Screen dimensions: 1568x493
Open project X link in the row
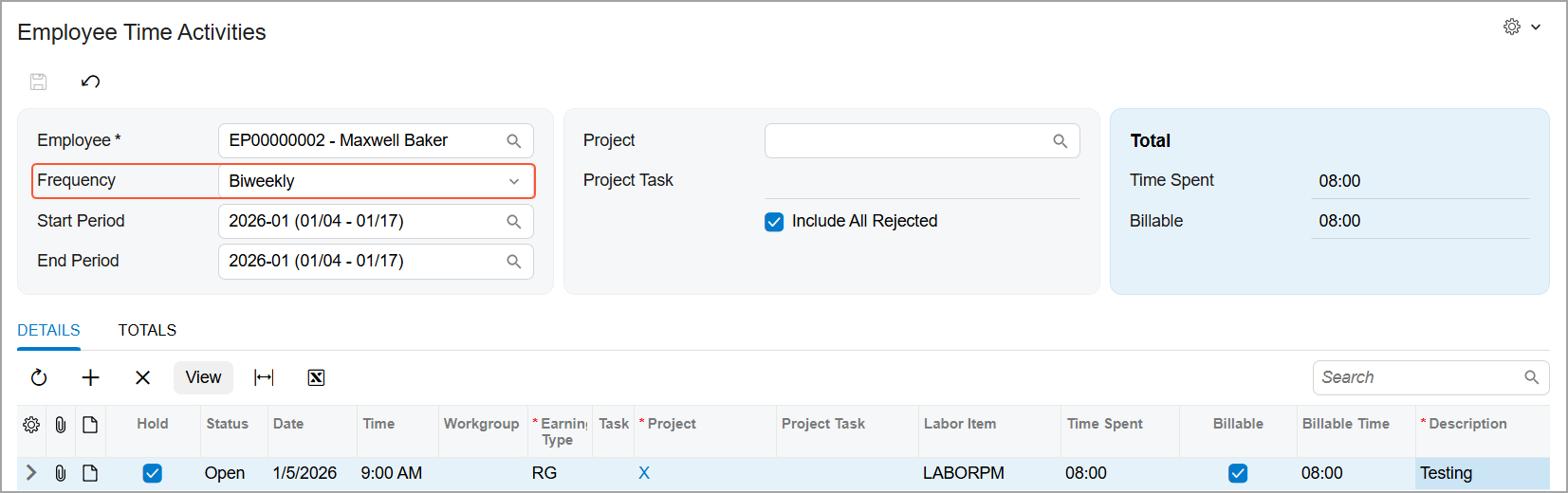coord(644,473)
